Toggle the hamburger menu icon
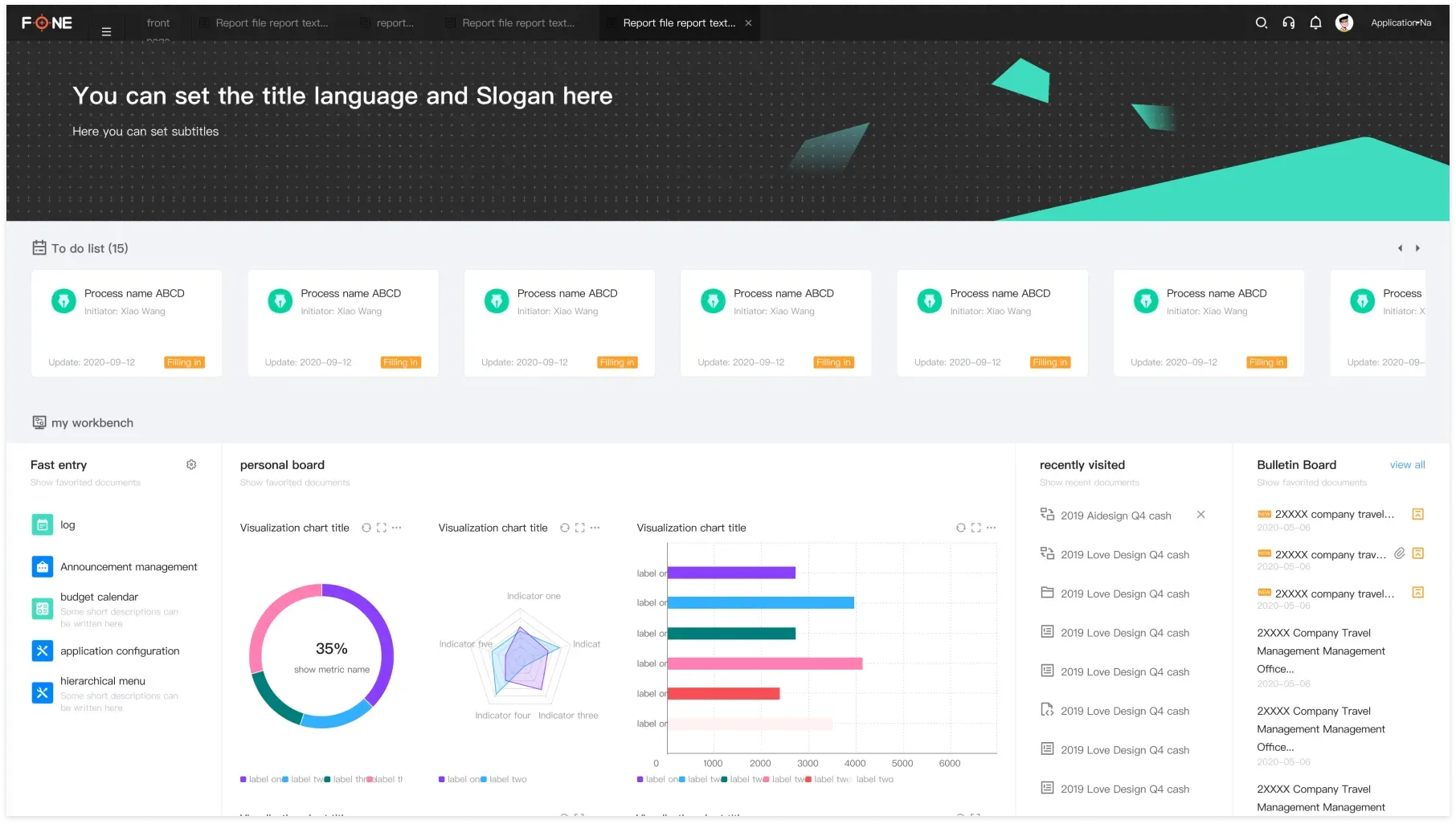This screenshot has height=824, width=1456. point(106,32)
